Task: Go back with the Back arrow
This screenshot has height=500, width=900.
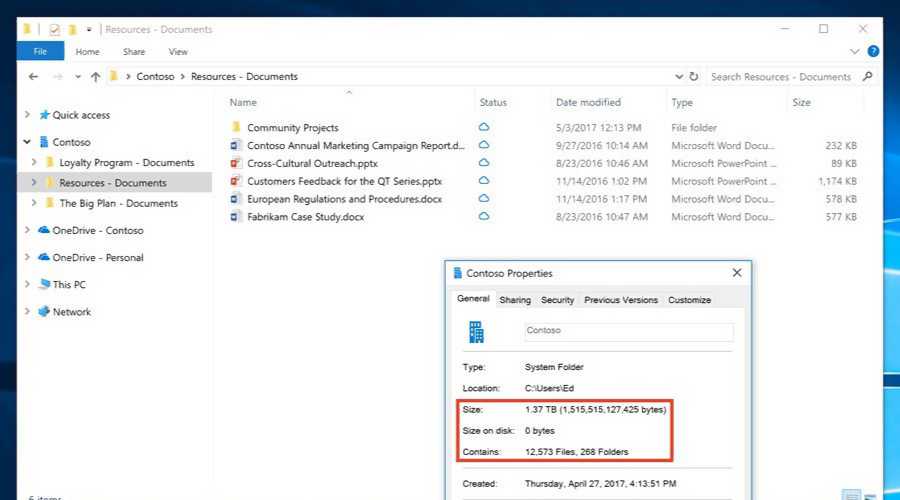Action: click(x=33, y=76)
